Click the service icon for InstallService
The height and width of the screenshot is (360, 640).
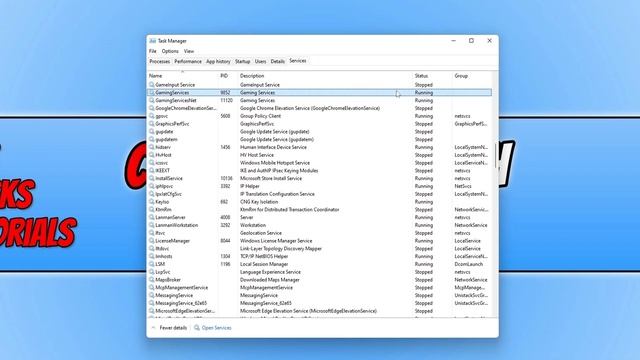point(152,178)
